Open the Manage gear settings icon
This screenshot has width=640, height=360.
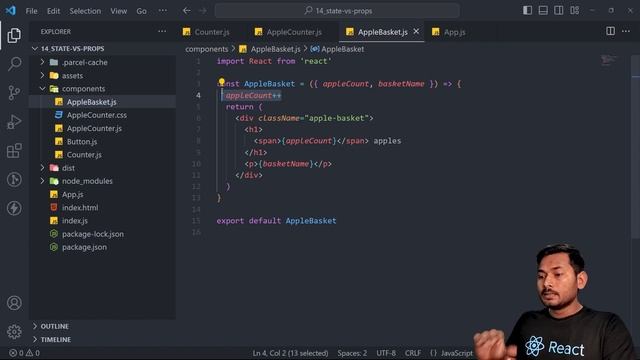tap(14, 331)
